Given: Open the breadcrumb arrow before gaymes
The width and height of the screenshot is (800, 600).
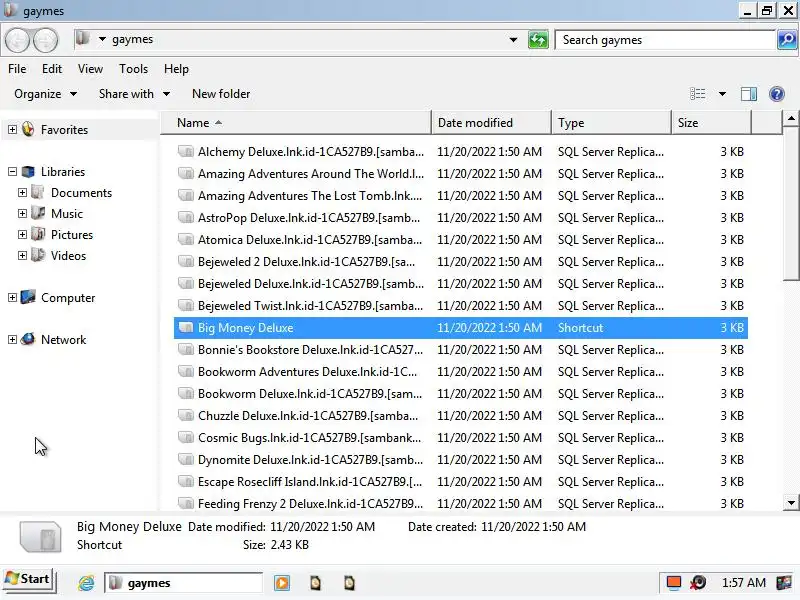Looking at the screenshot, I should tap(102, 39).
